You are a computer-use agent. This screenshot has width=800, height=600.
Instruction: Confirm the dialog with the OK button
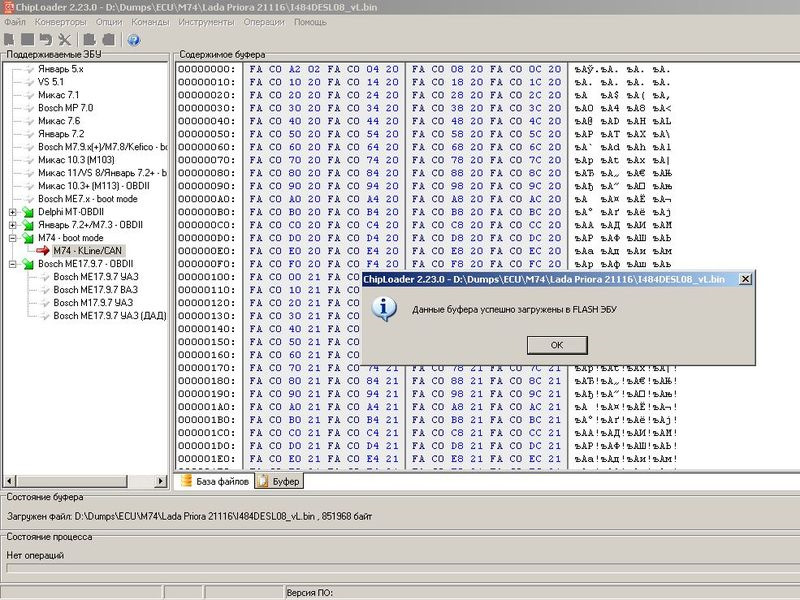tap(557, 345)
